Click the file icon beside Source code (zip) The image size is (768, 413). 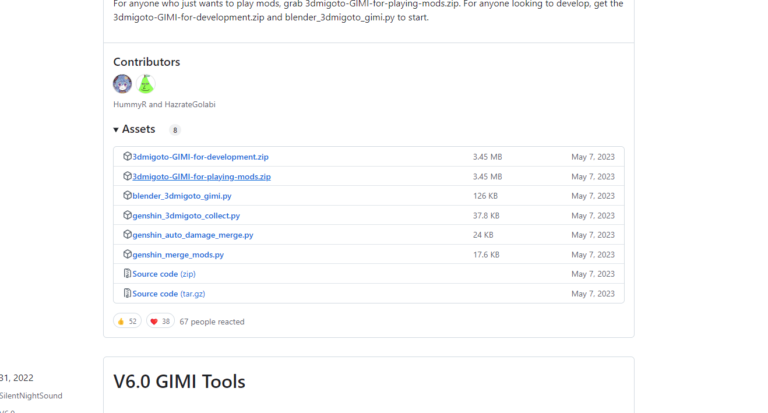(x=127, y=274)
